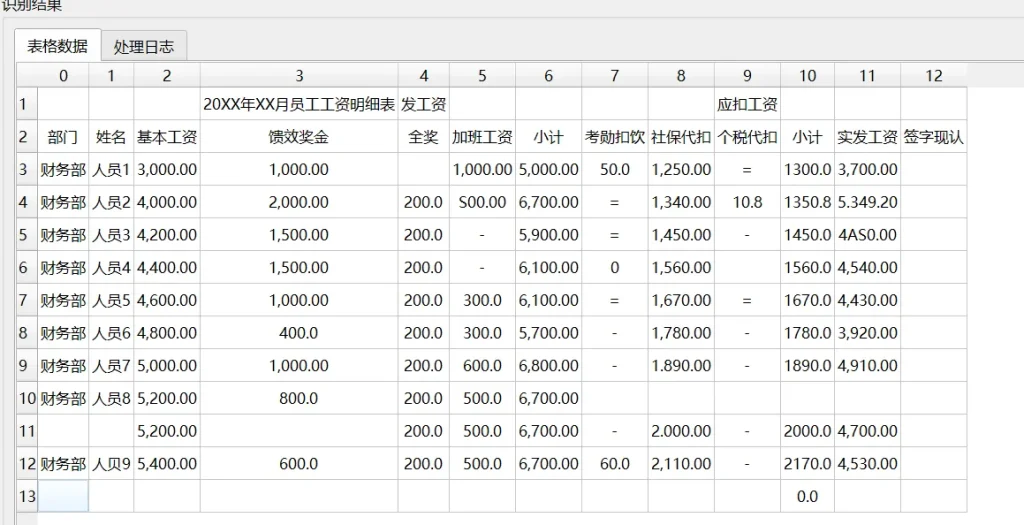Image resolution: width=1024 pixels, height=525 pixels.
Task: Select the 人员2 name cell
Action: pos(111,202)
